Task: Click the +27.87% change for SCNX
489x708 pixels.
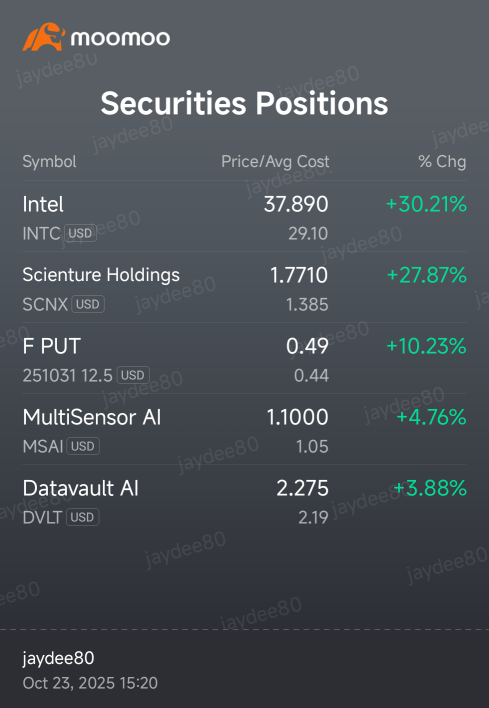Action: point(427,275)
